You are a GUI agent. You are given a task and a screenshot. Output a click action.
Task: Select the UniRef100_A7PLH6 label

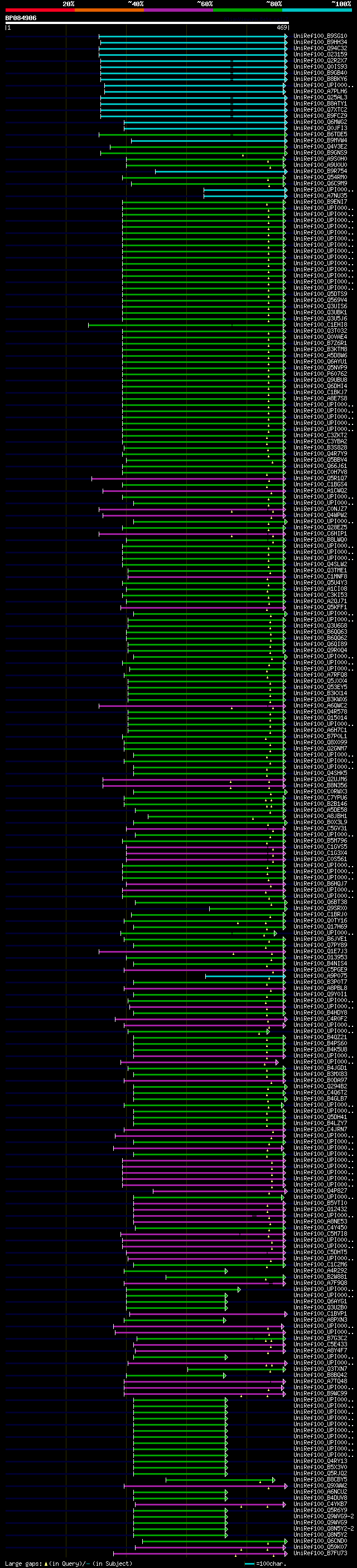[x=320, y=92]
